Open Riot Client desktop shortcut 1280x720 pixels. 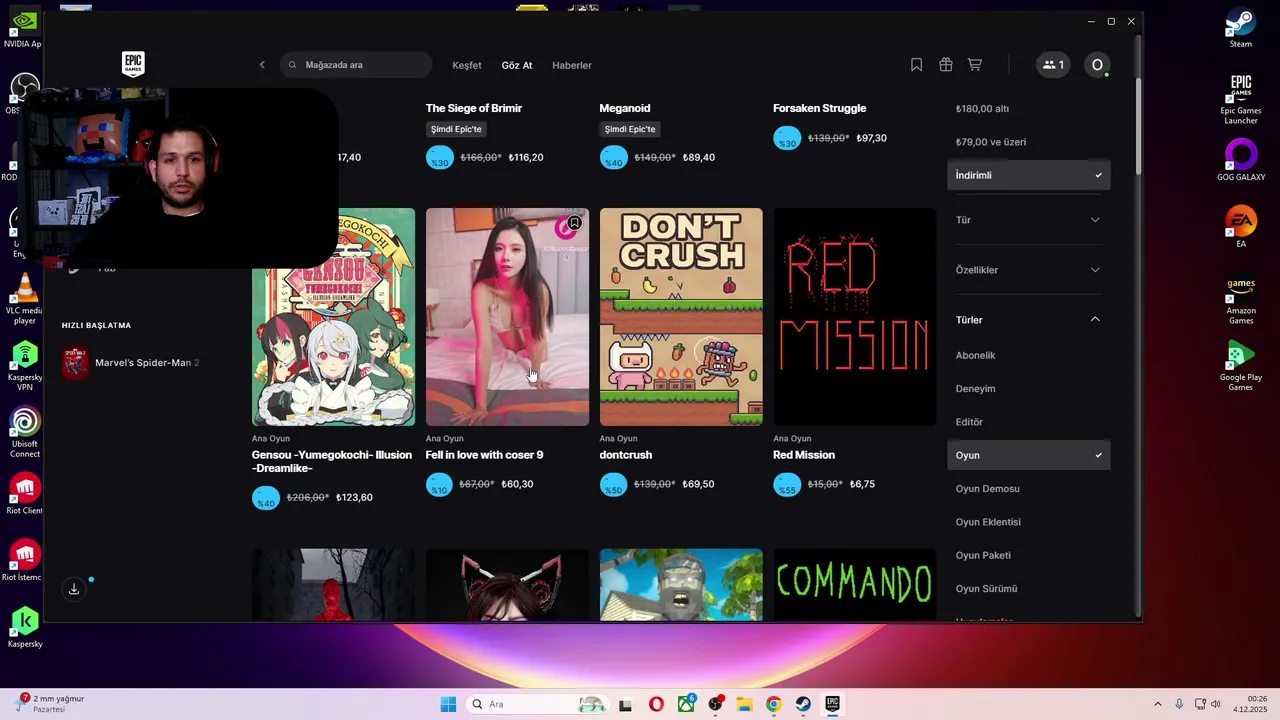[24, 494]
